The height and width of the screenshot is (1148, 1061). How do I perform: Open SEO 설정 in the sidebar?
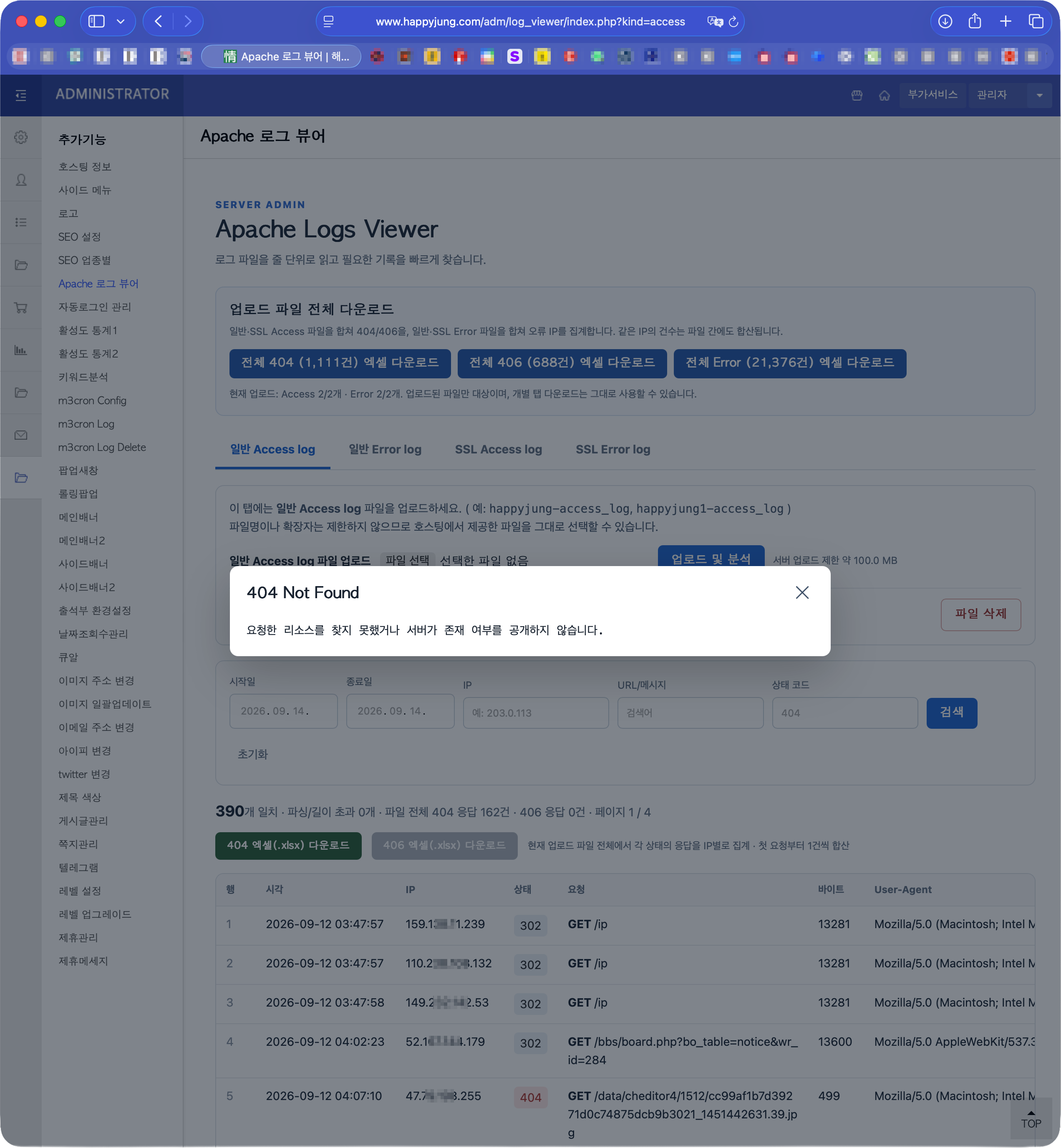80,237
